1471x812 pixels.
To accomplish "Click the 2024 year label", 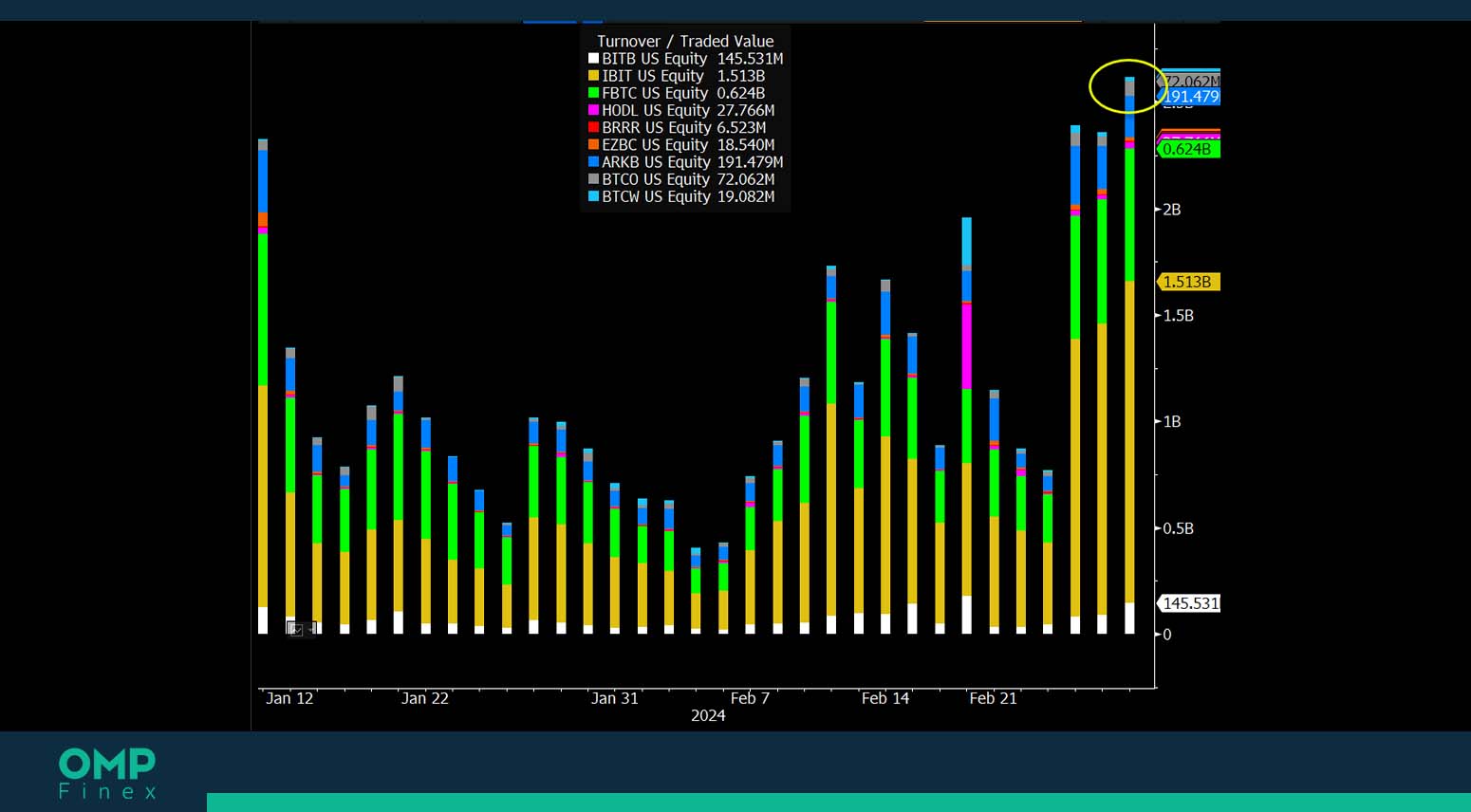I will pyautogui.click(x=708, y=715).
